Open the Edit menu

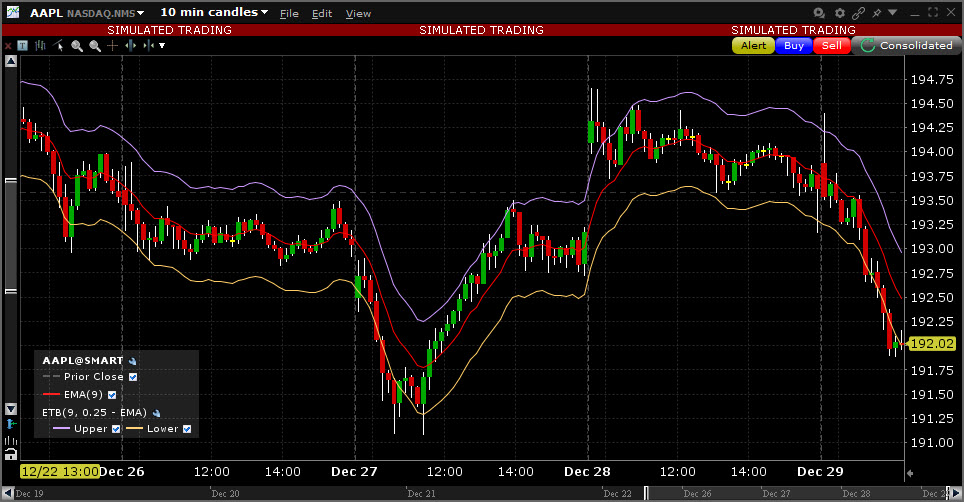(322, 14)
